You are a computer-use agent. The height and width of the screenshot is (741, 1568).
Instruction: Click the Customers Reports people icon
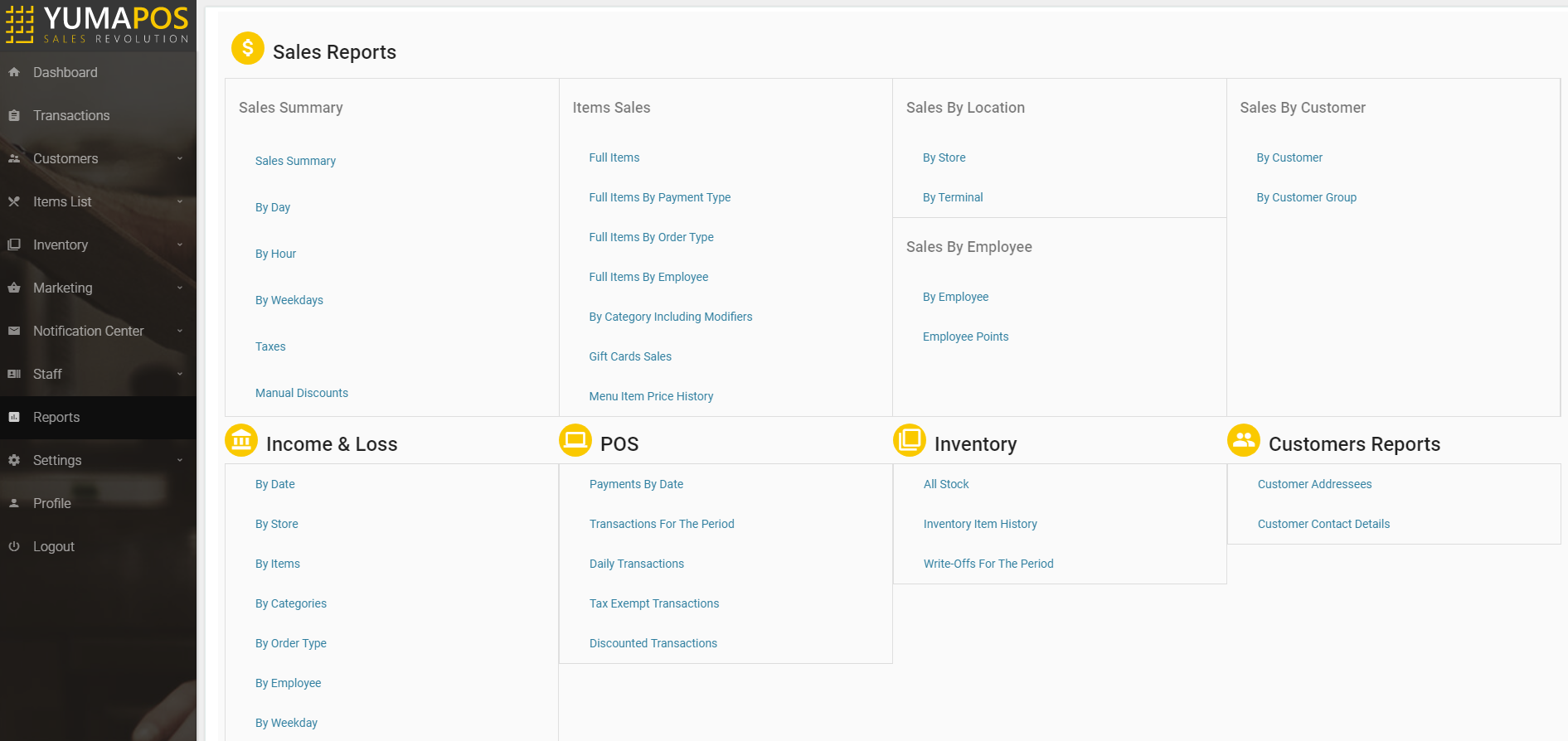pos(1244,440)
